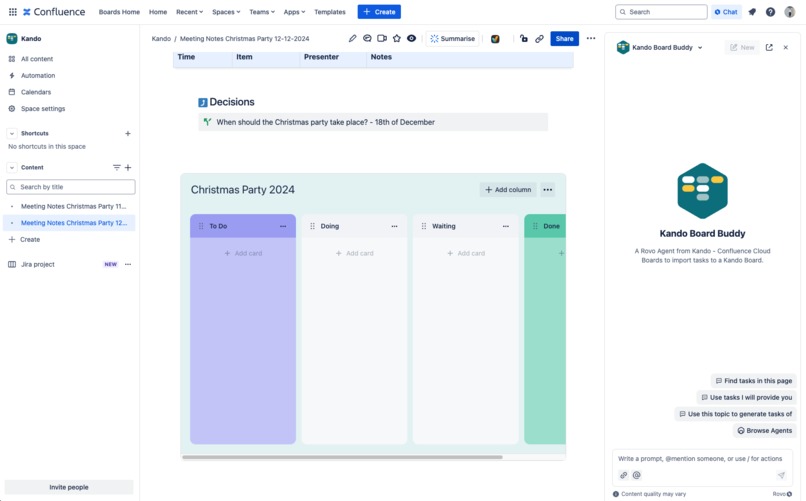Select Find tasks in this page suggestion
806x501 pixels.
[x=754, y=381]
